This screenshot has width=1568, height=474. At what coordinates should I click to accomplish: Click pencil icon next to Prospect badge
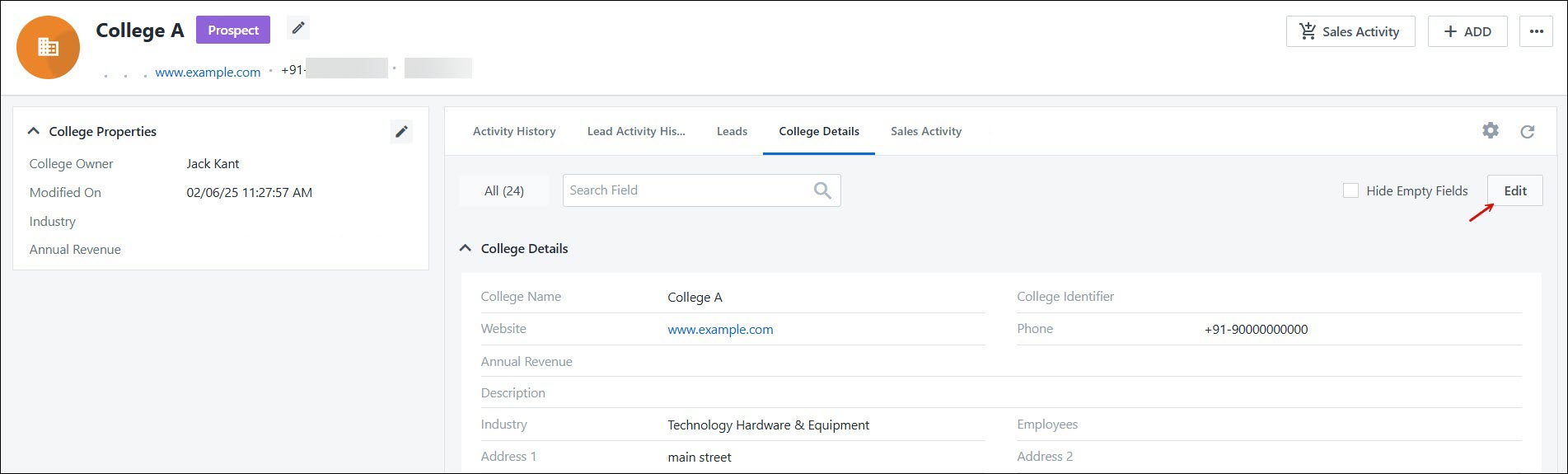(298, 29)
